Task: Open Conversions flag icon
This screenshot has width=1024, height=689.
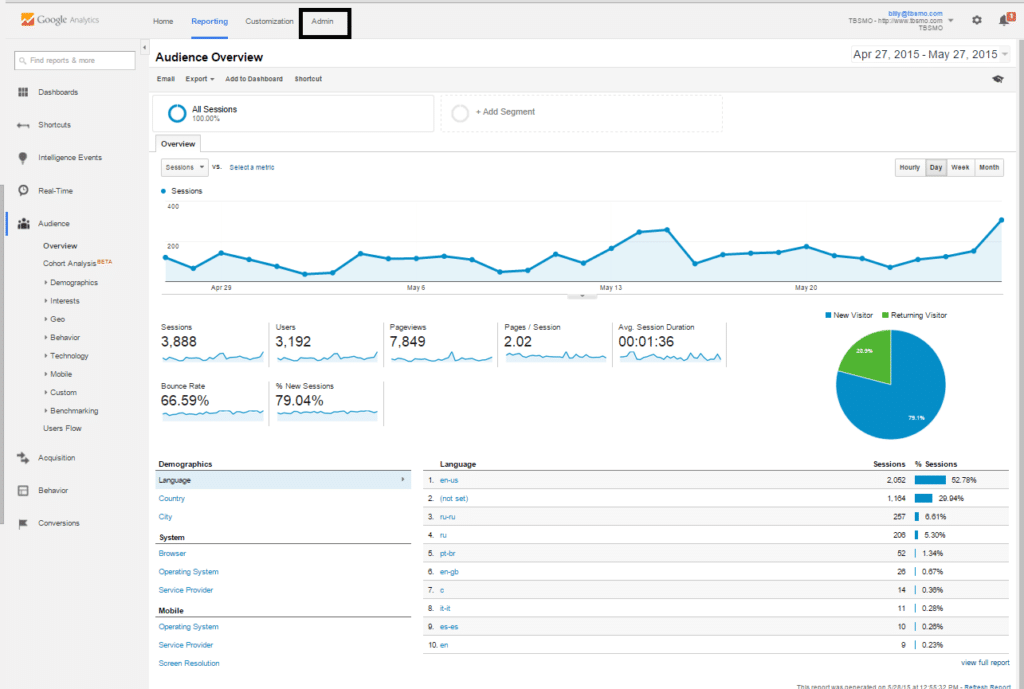Action: tap(23, 523)
